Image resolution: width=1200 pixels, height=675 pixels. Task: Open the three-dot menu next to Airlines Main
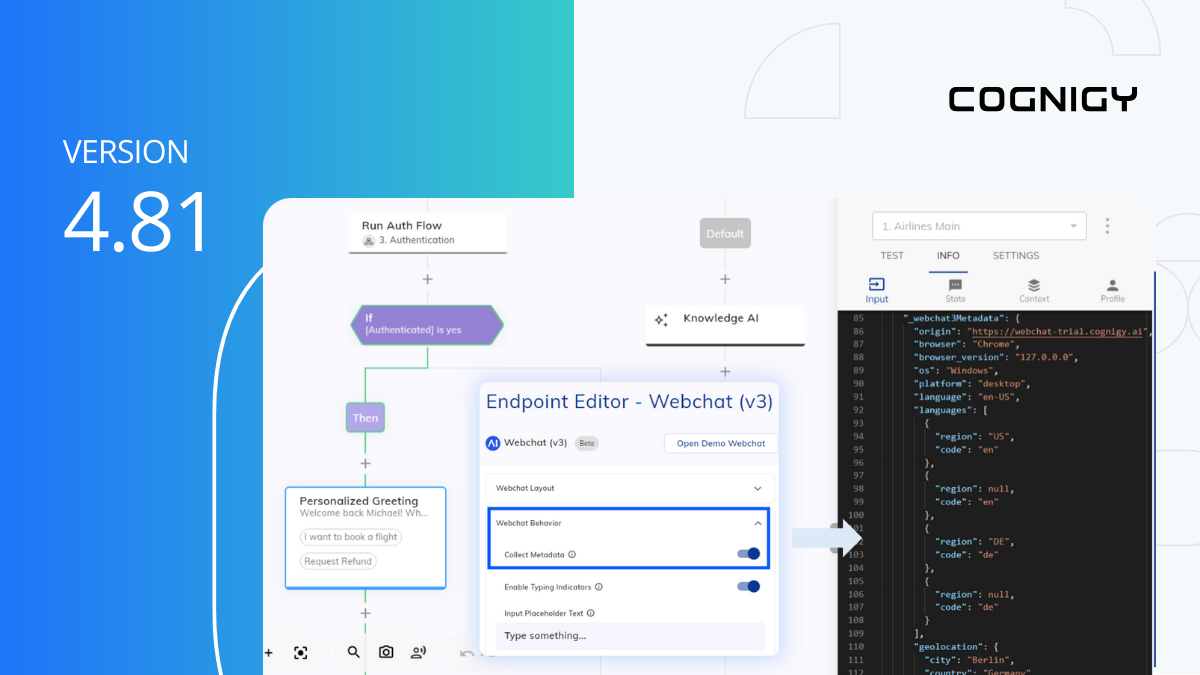click(1107, 226)
